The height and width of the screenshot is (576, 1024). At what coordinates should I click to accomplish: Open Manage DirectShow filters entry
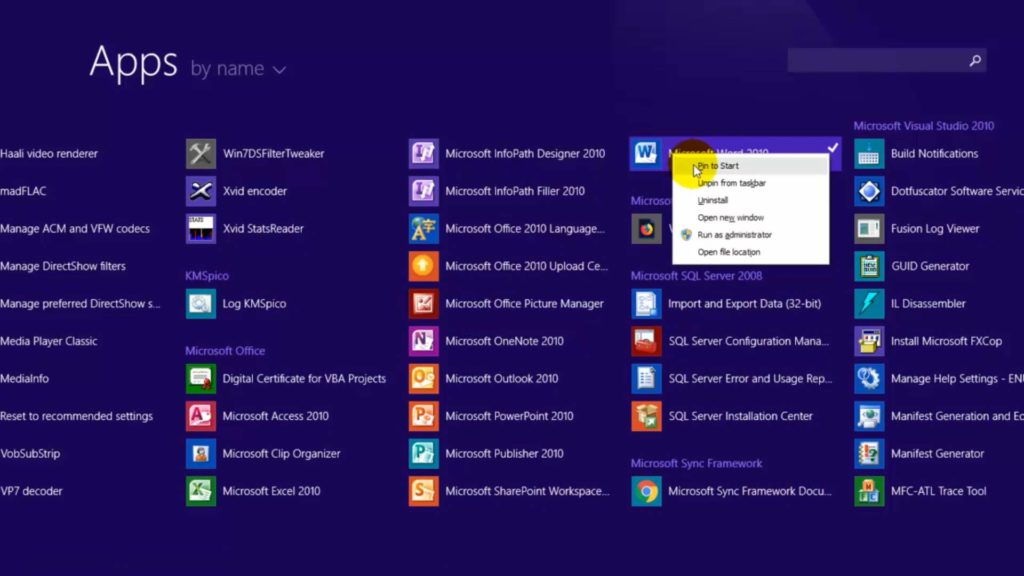(63, 266)
